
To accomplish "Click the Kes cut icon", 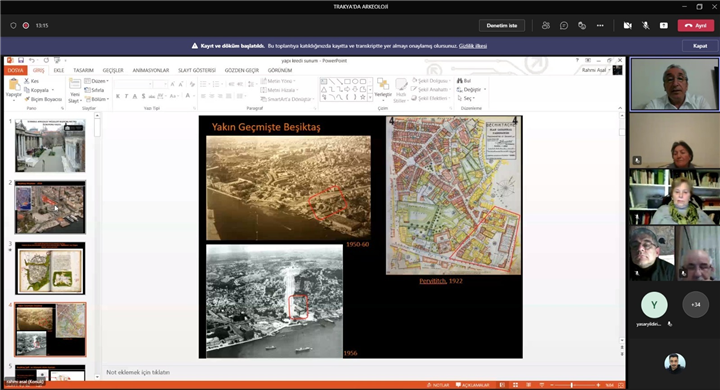I will click(27, 81).
